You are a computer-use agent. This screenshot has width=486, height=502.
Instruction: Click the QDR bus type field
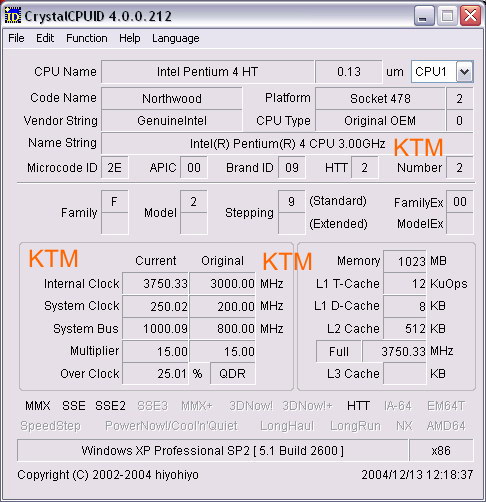233,373
